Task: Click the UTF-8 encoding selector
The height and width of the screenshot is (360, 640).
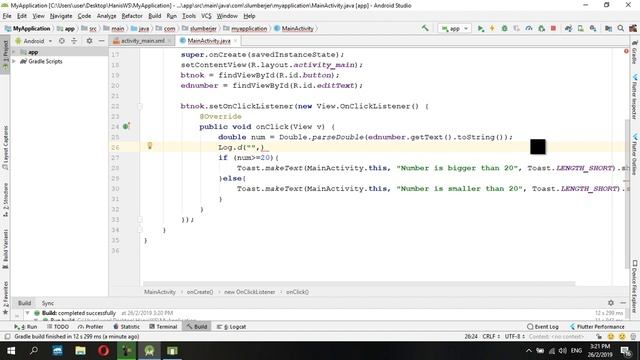Action: pos(514,337)
